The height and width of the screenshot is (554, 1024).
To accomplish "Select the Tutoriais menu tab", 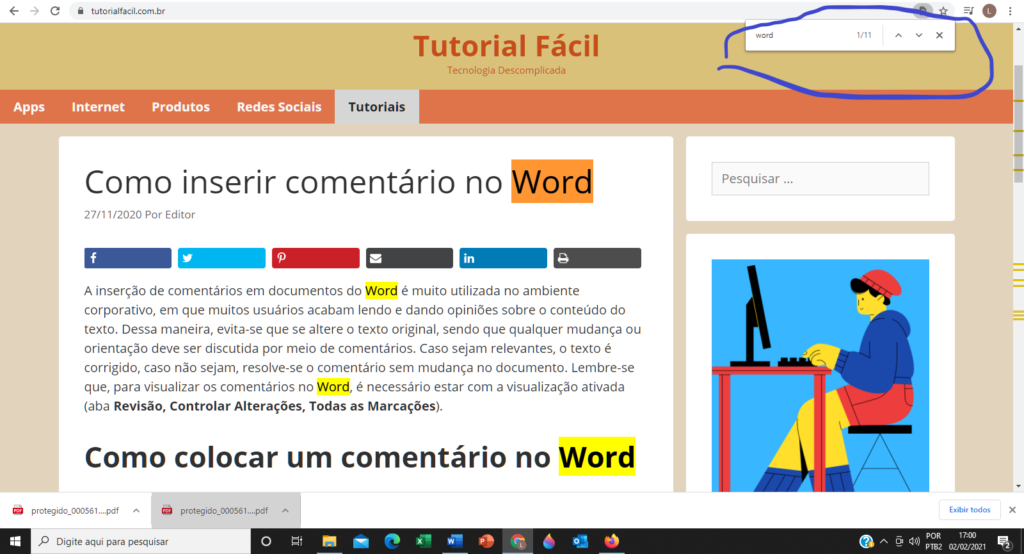I will point(377,106).
